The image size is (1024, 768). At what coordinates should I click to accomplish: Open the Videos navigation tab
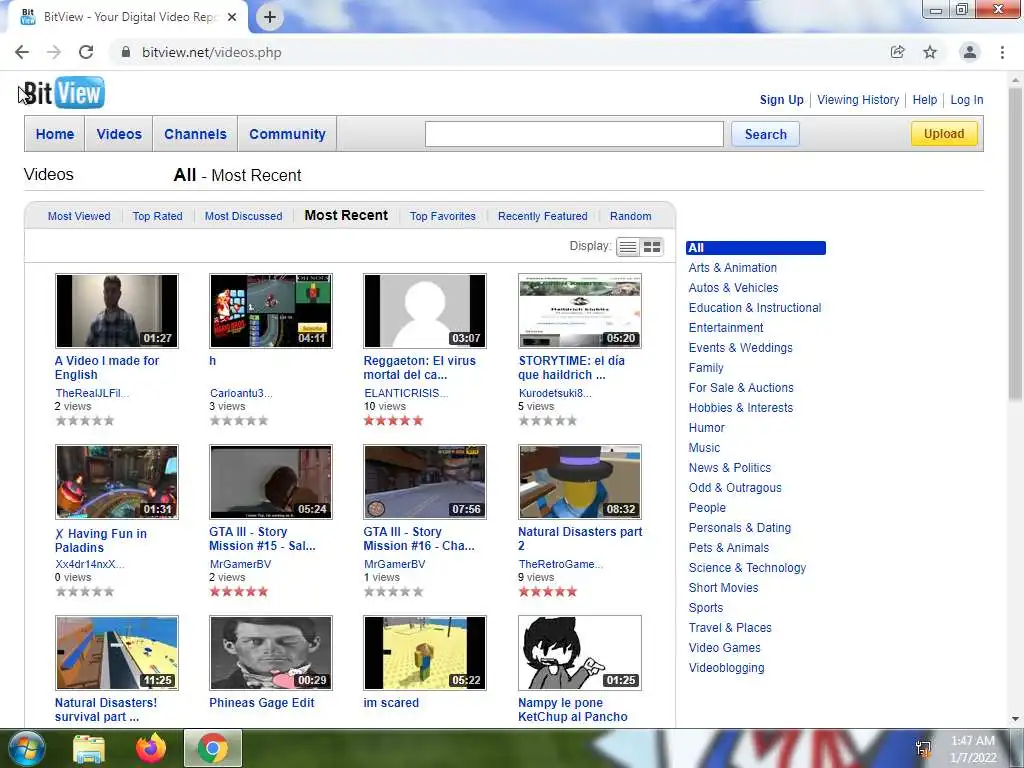pos(119,134)
